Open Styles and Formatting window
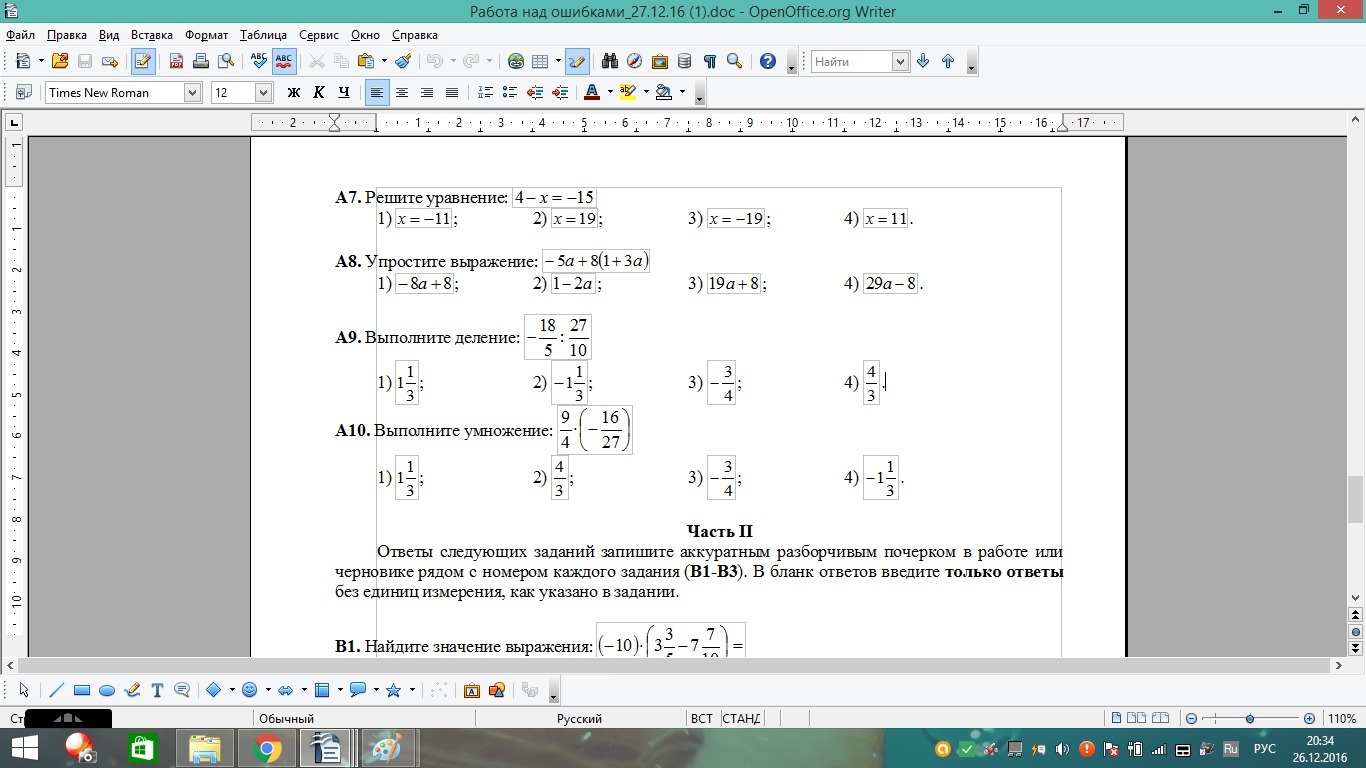Image resolution: width=1366 pixels, height=768 pixels. coord(24,92)
